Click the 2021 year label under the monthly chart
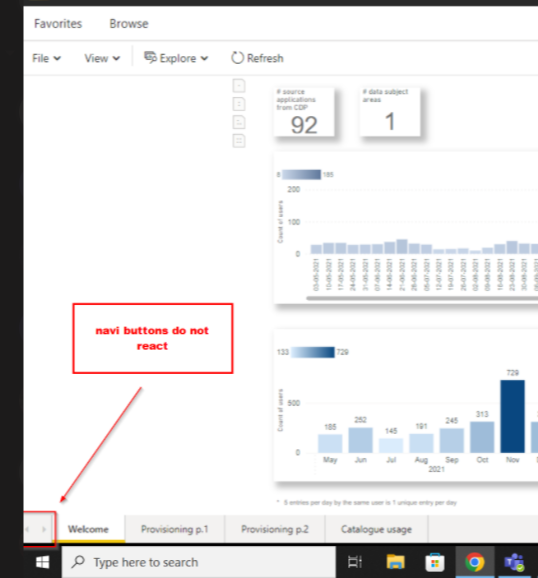Viewport: 538px width, 578px height. click(x=436, y=469)
